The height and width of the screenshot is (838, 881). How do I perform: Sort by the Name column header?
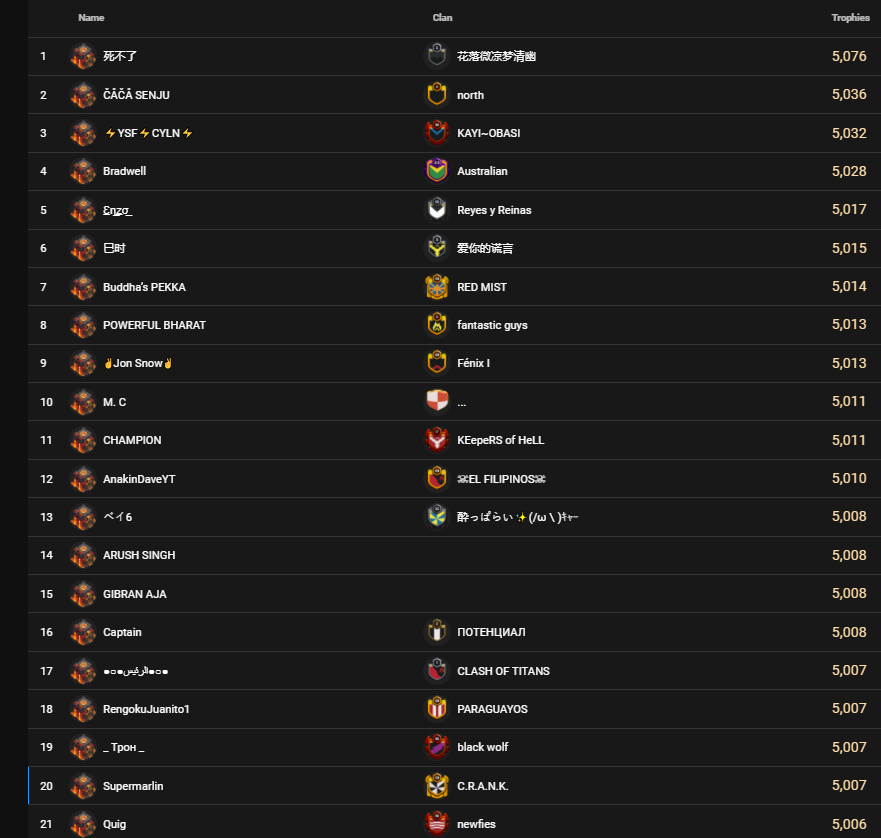pyautogui.click(x=91, y=17)
